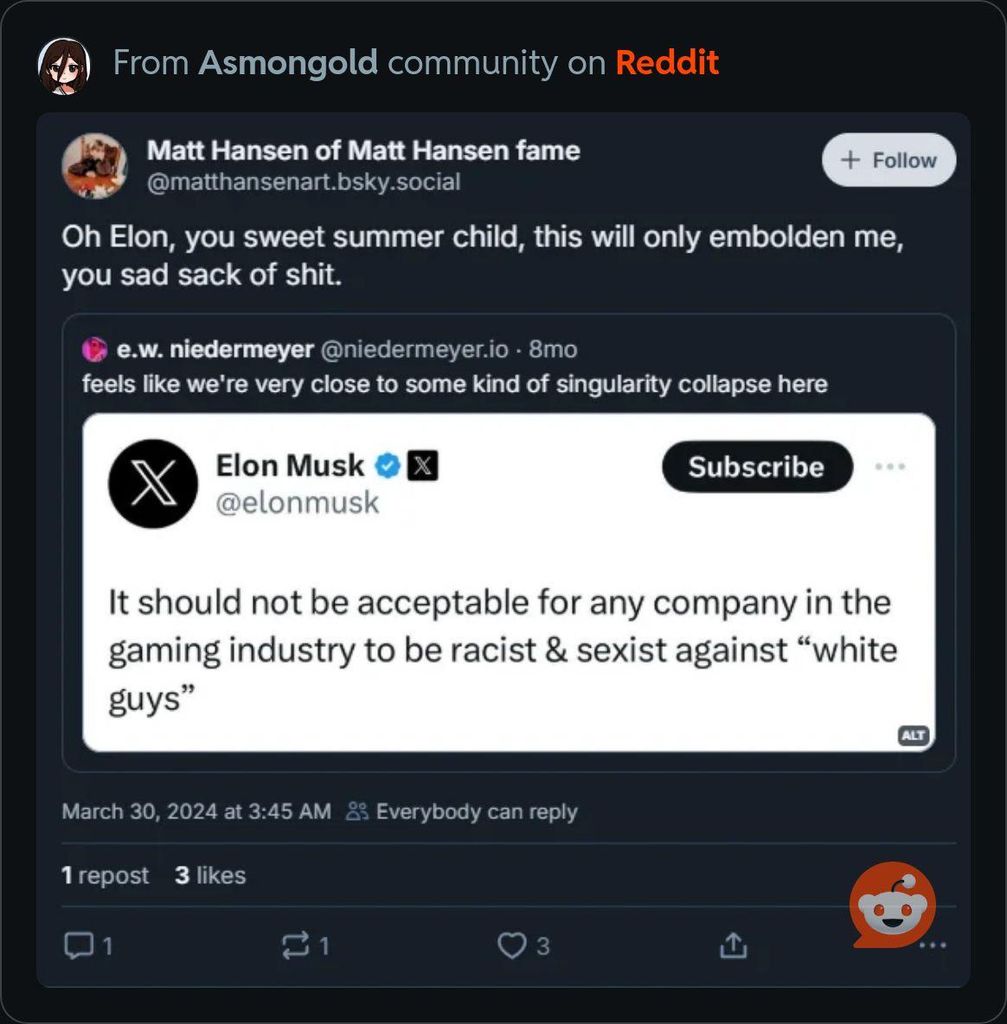Click the ALT badge on the image
Viewport: 1007px width, 1024px height.
click(x=914, y=736)
